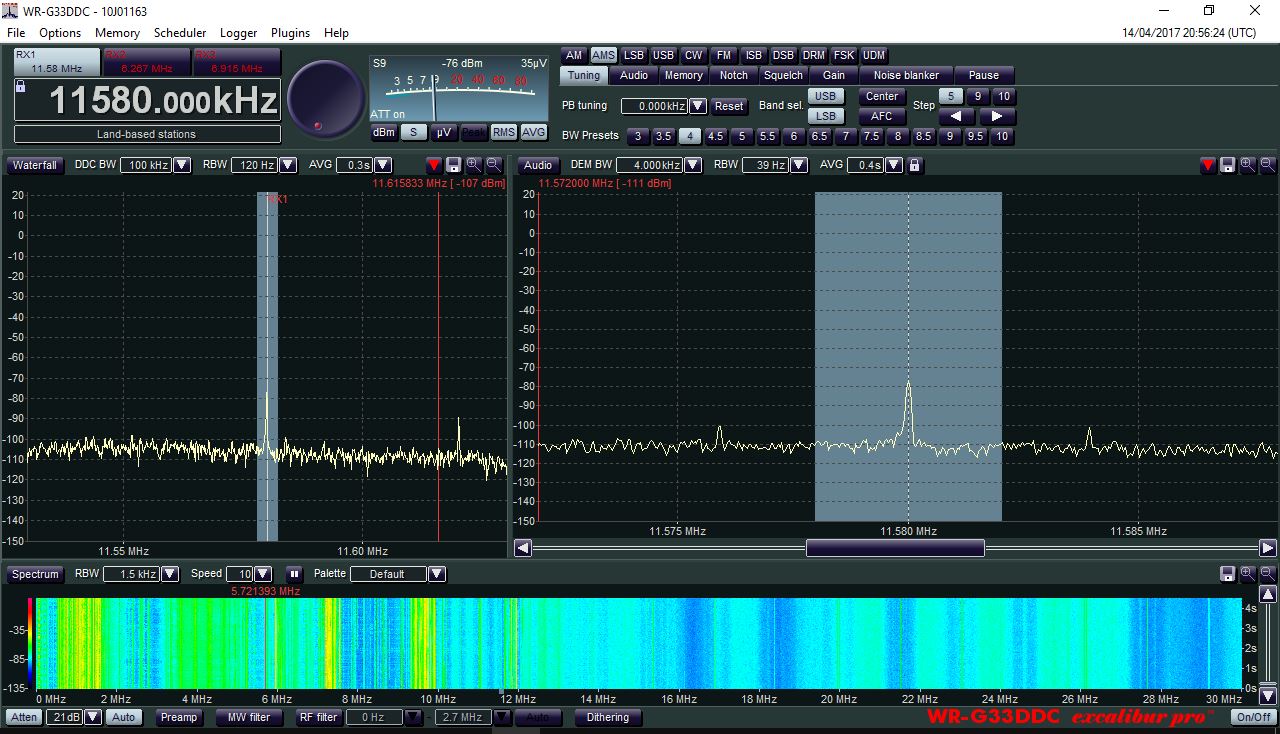Screen dimensions: 1280x734
Task: Click the red marker icon in the DDC spectrum panel
Action: (433, 165)
